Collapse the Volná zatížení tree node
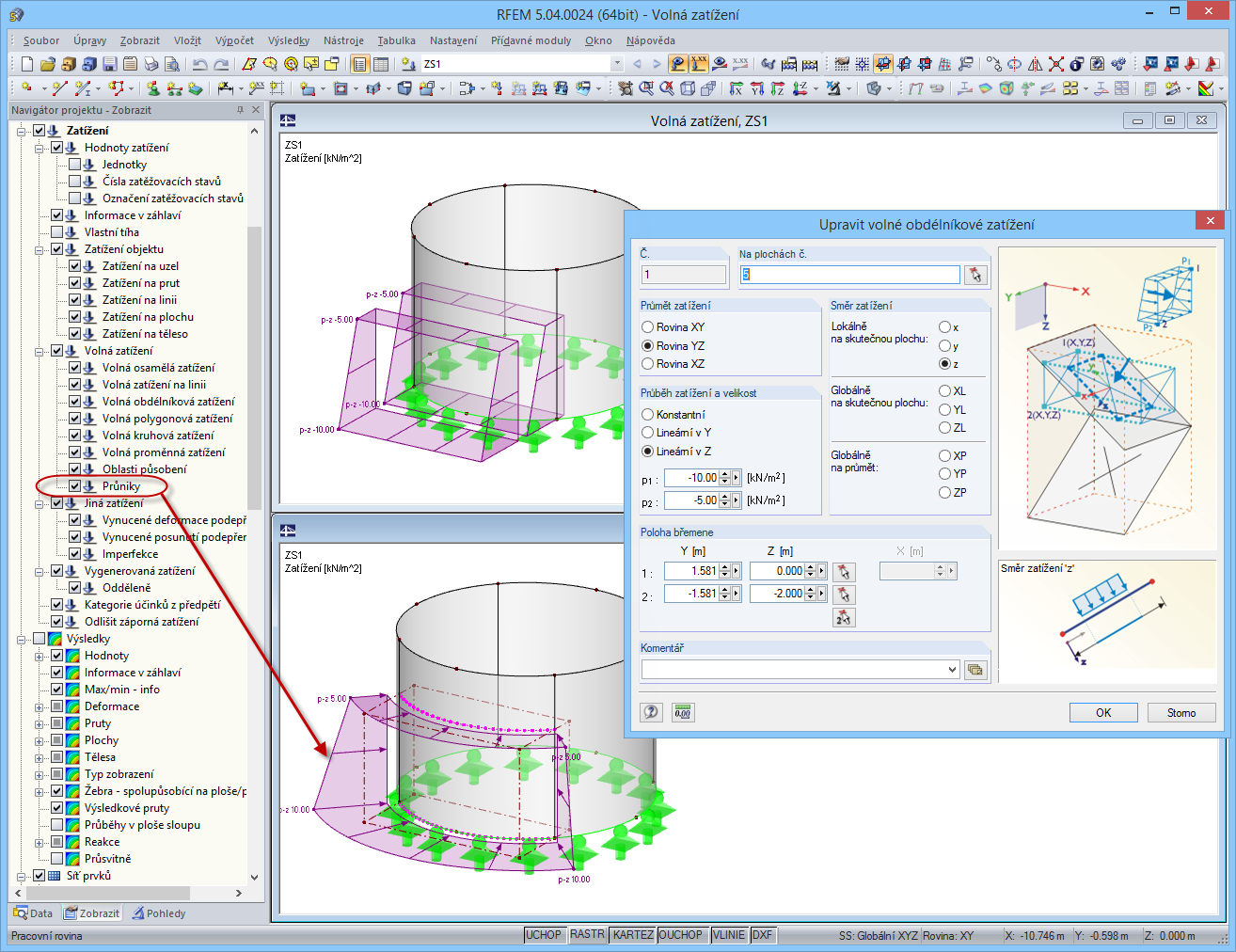This screenshot has width=1236, height=952. click(x=40, y=351)
